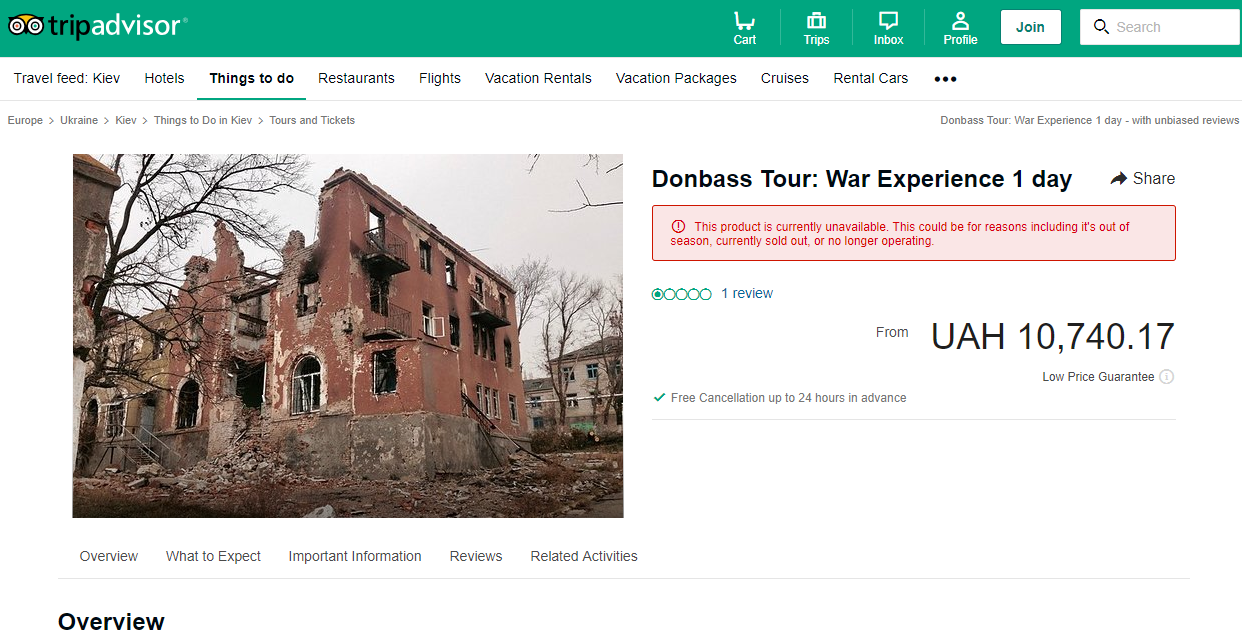
Task: Click the Share arrow icon
Action: [x=1119, y=179]
